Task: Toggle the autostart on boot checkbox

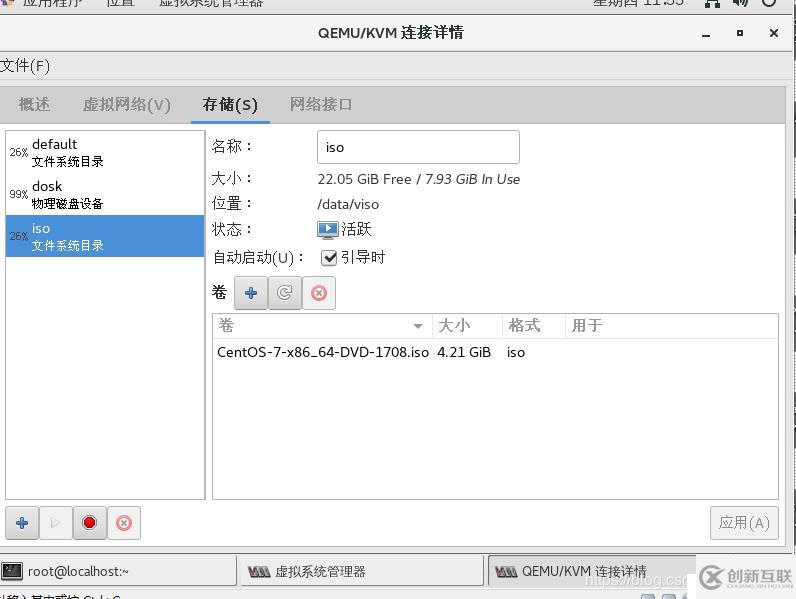Action: [x=329, y=258]
